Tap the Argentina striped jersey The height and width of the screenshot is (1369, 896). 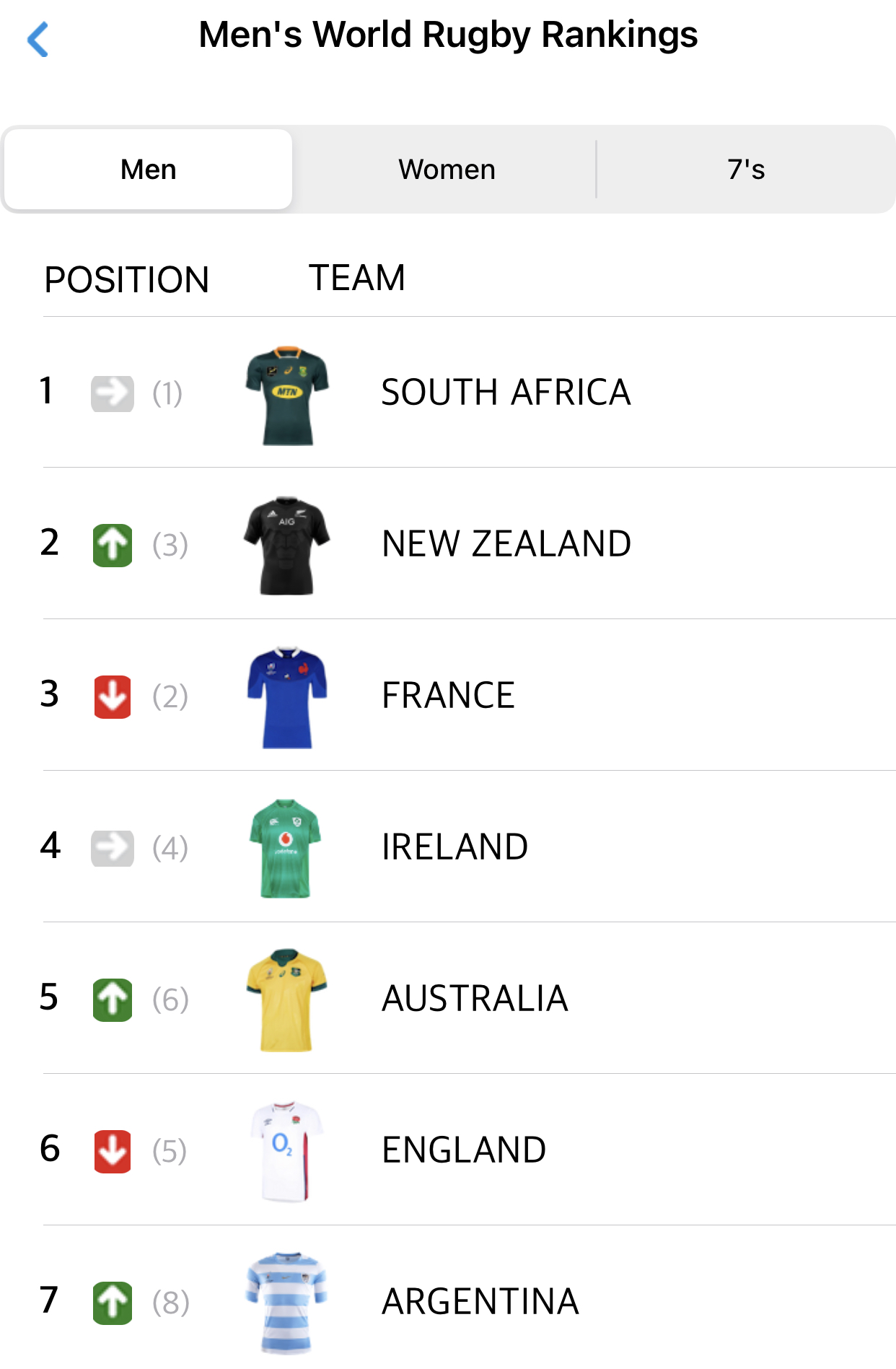point(286,1303)
